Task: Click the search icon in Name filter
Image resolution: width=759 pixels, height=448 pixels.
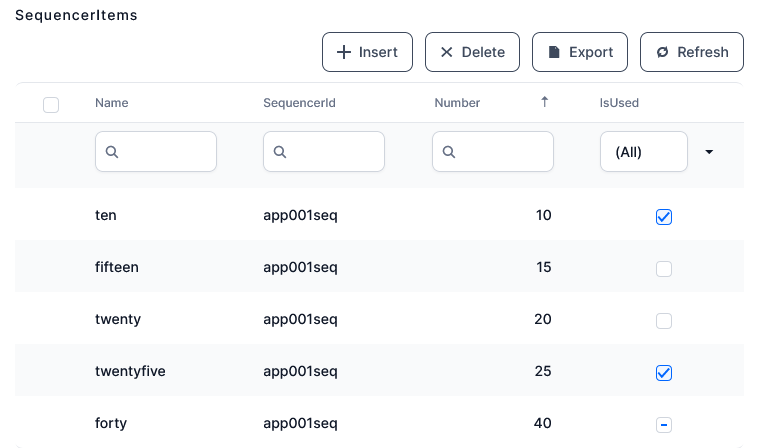Action: point(112,152)
